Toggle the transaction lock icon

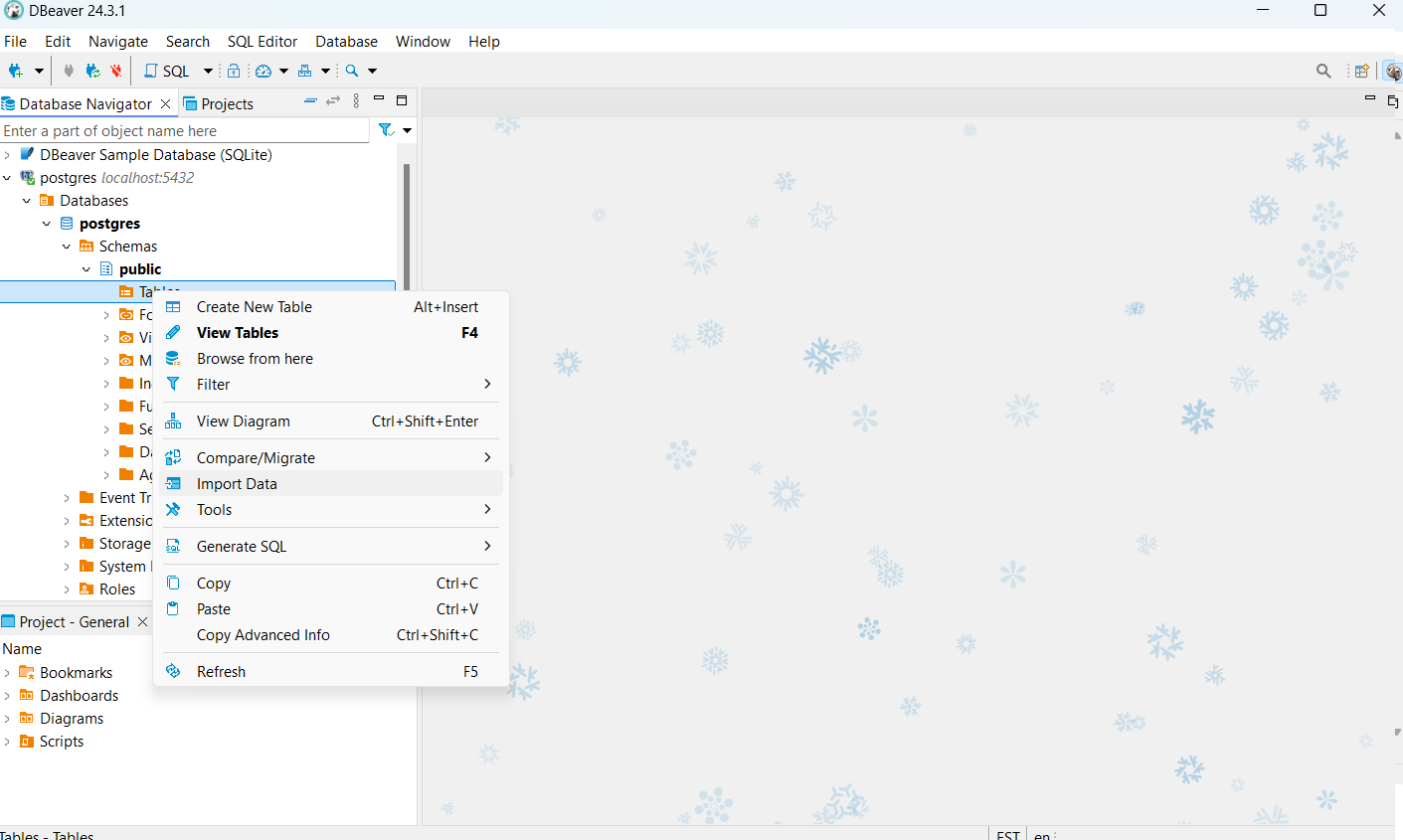(234, 71)
